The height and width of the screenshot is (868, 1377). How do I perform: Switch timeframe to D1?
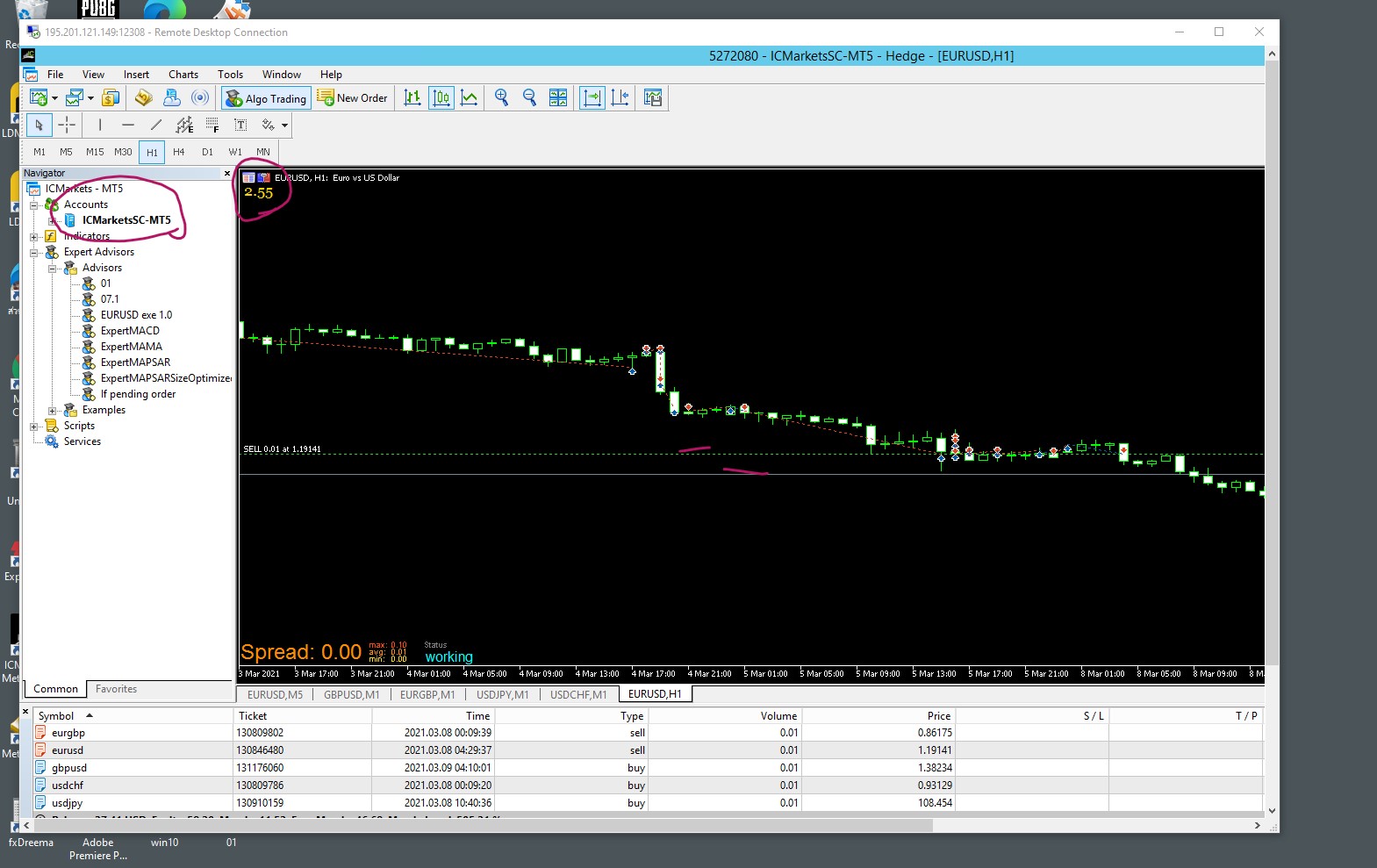pyautogui.click(x=207, y=152)
